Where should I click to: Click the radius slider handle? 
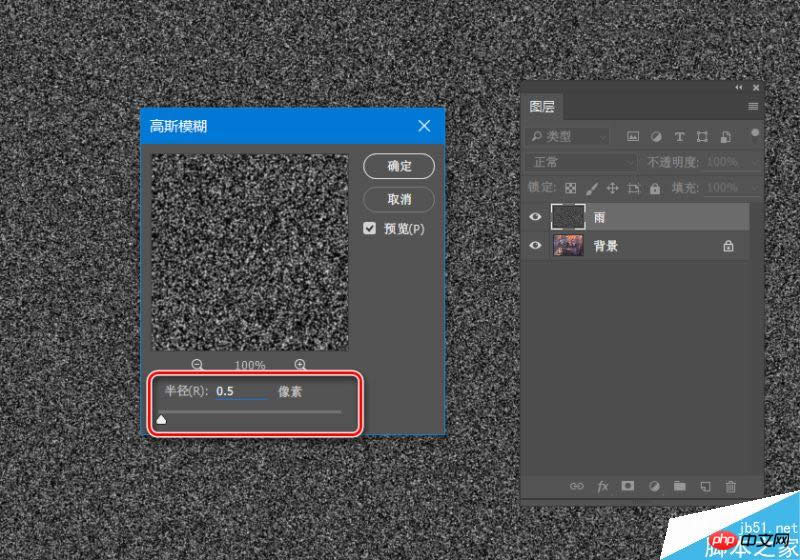161,420
